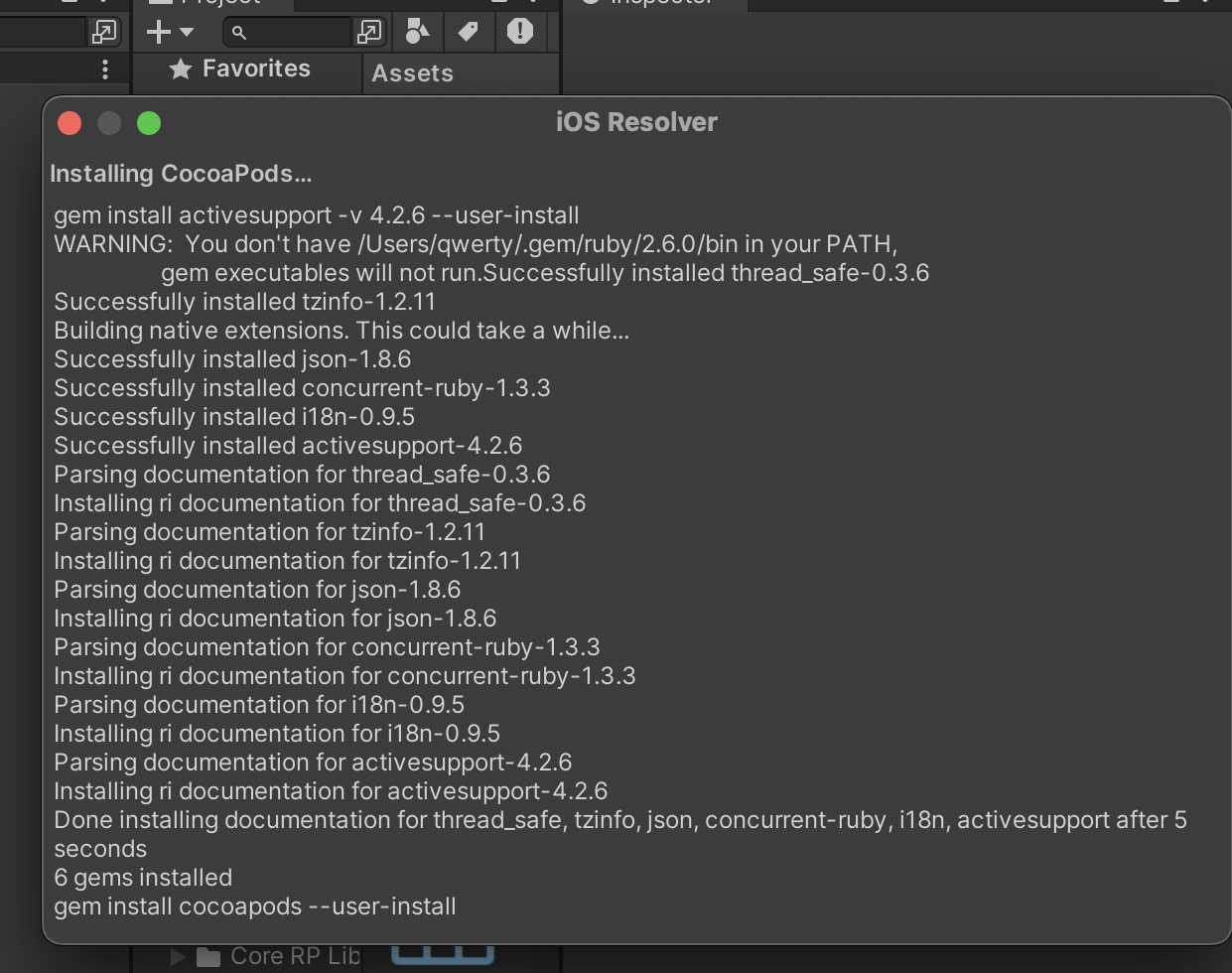The image size is (1232, 973).
Task: Open the Search by Type filter icon
Action: (418, 32)
